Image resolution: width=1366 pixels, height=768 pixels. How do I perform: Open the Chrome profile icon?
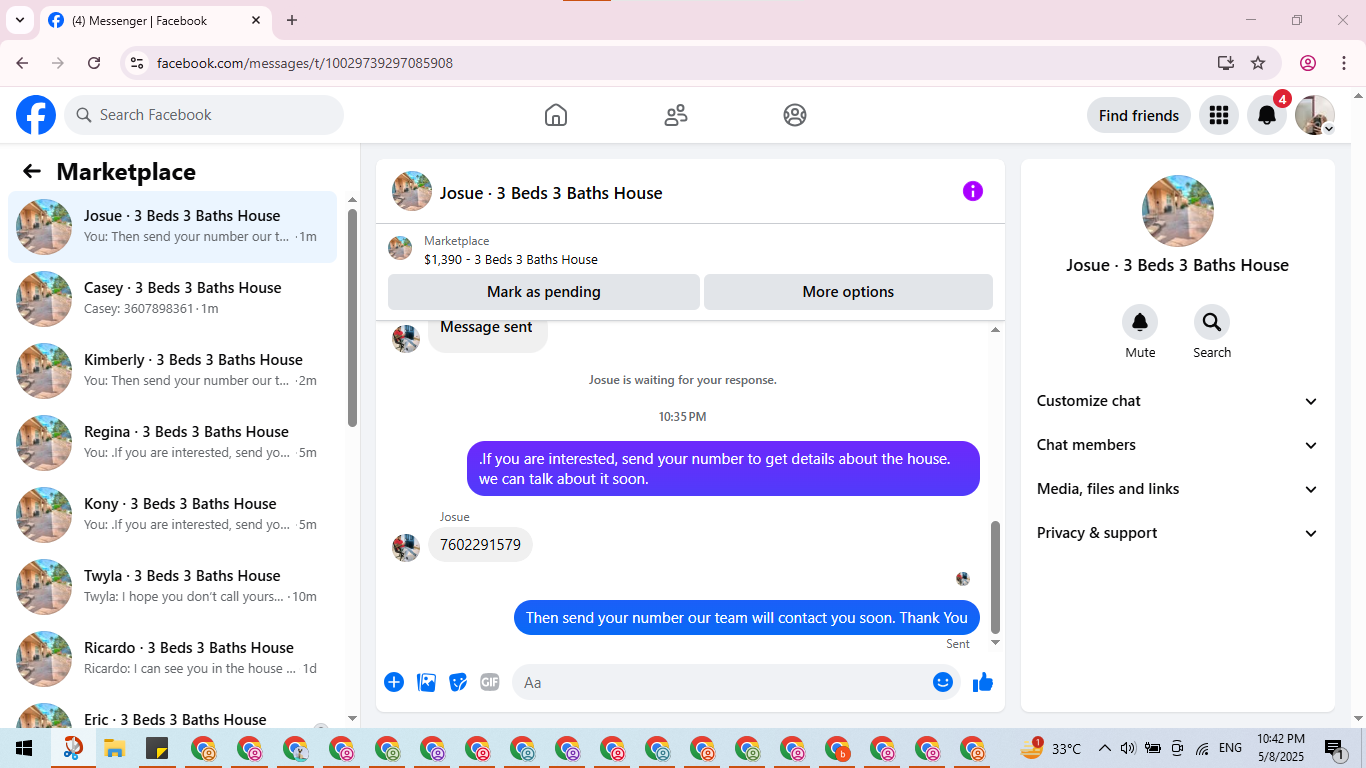1308,63
